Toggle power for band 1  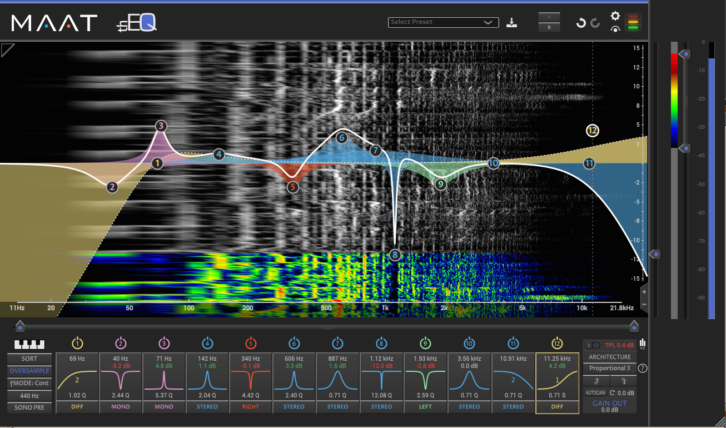pos(77,343)
